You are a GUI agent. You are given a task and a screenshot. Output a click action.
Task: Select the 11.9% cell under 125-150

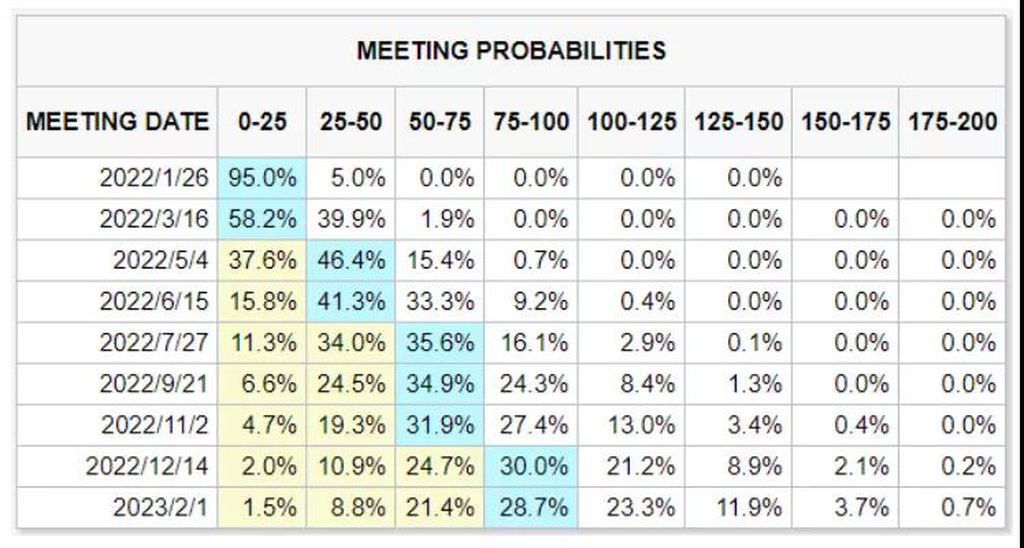(x=739, y=507)
